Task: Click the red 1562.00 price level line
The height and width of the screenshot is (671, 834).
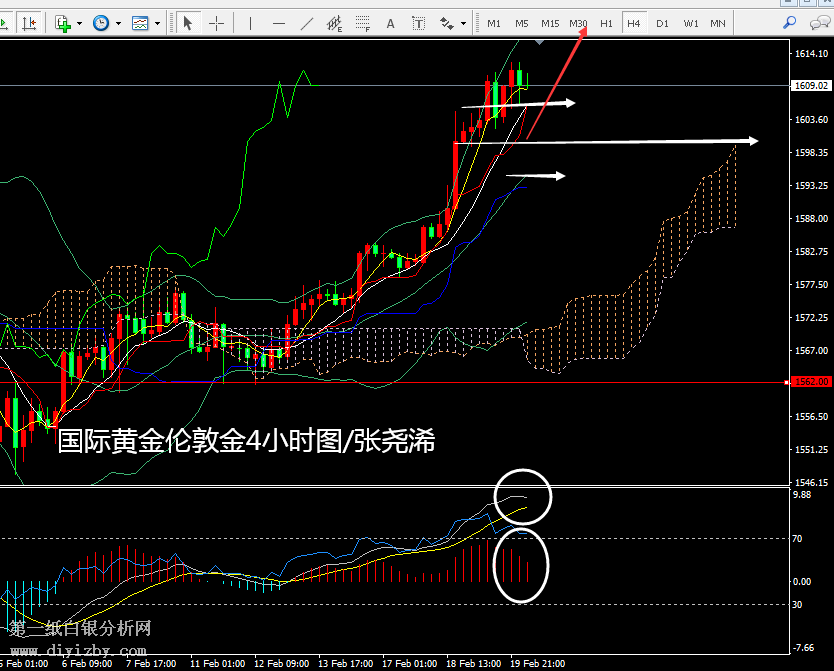Action: pos(400,382)
